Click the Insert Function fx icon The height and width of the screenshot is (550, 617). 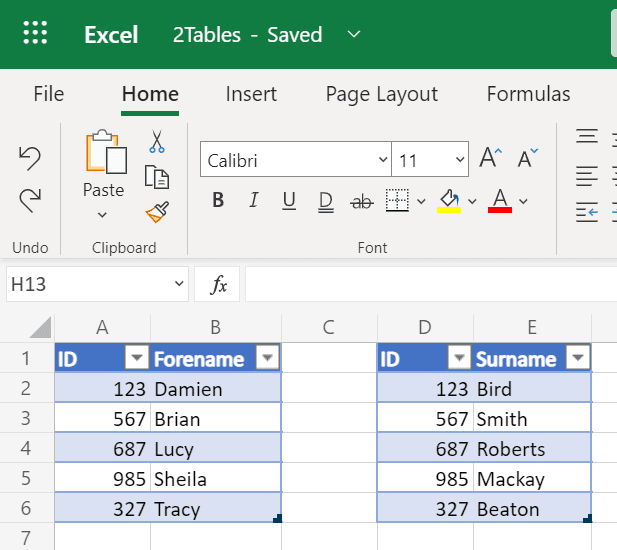tap(218, 285)
